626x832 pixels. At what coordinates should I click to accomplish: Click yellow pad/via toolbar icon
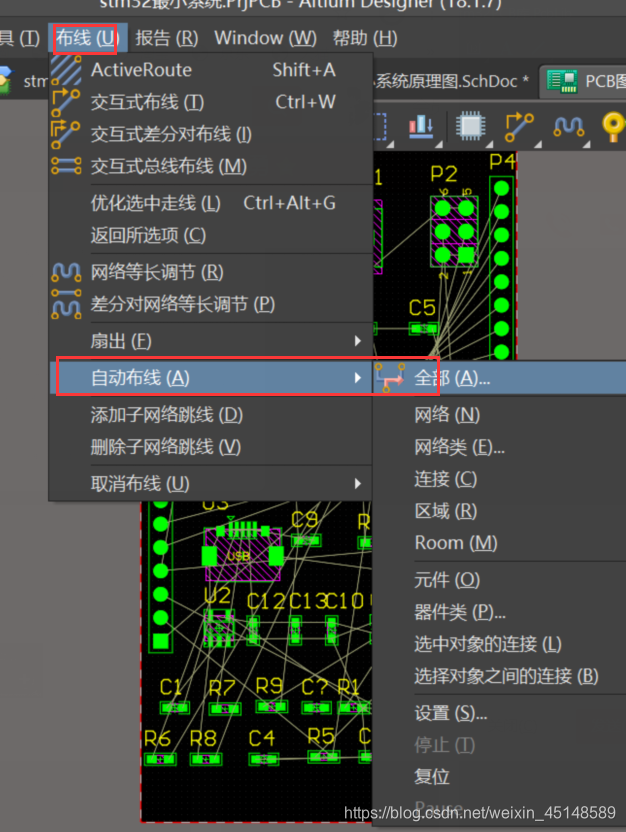click(x=614, y=127)
